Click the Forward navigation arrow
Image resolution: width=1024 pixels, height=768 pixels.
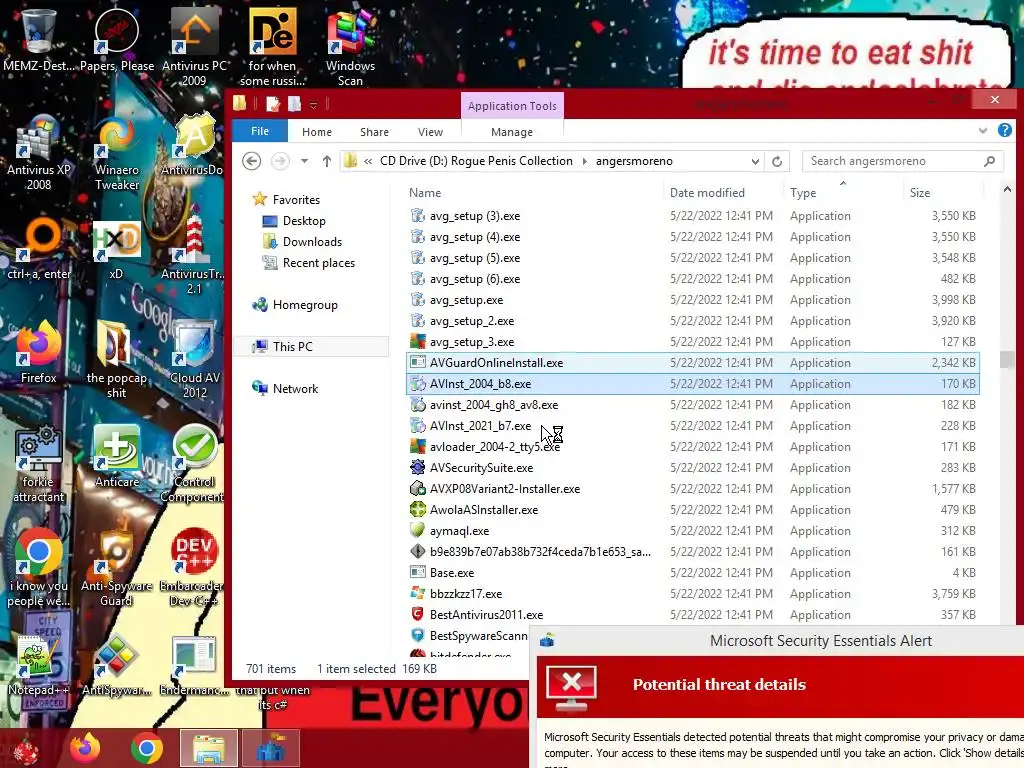pos(280,161)
